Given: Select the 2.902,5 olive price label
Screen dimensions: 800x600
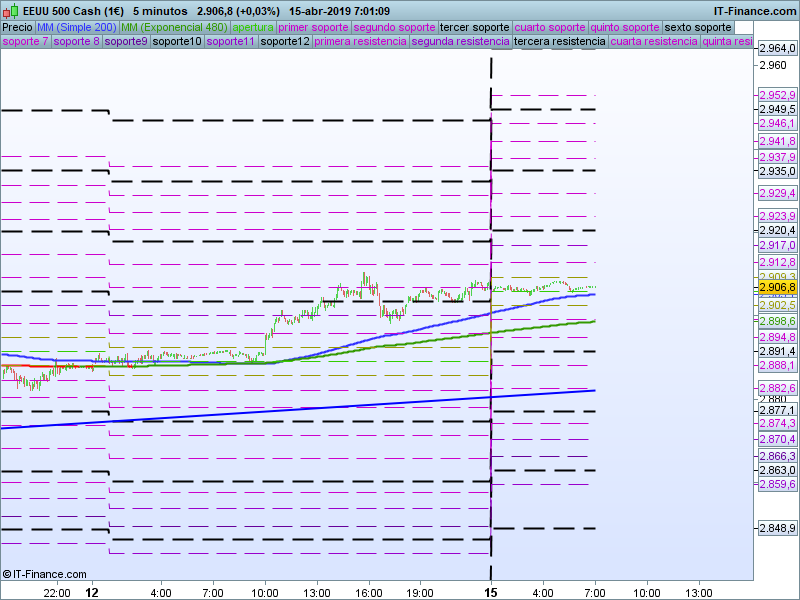Looking at the screenshot, I should [x=777, y=305].
